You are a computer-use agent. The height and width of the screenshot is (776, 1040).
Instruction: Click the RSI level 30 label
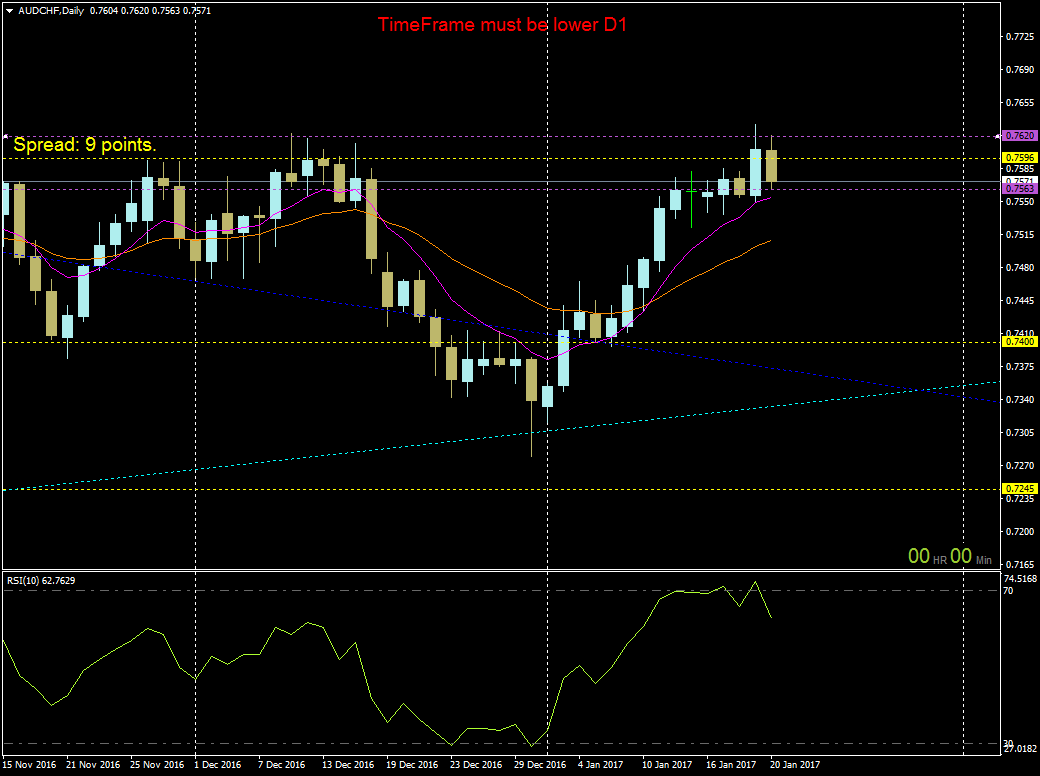point(1008,744)
